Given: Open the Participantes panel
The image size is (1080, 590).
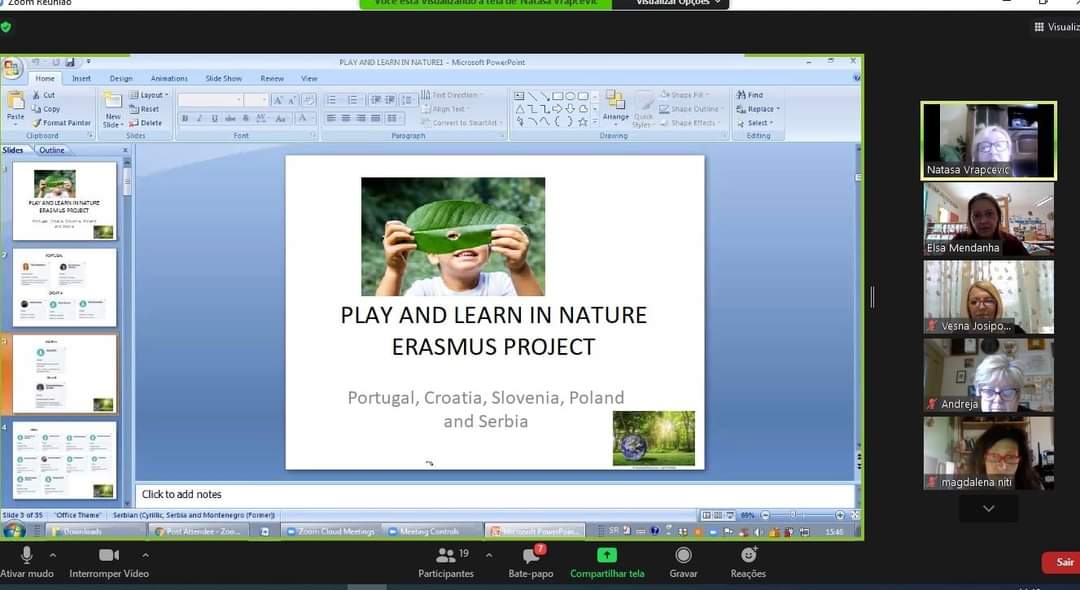Looking at the screenshot, I should coord(446,562).
